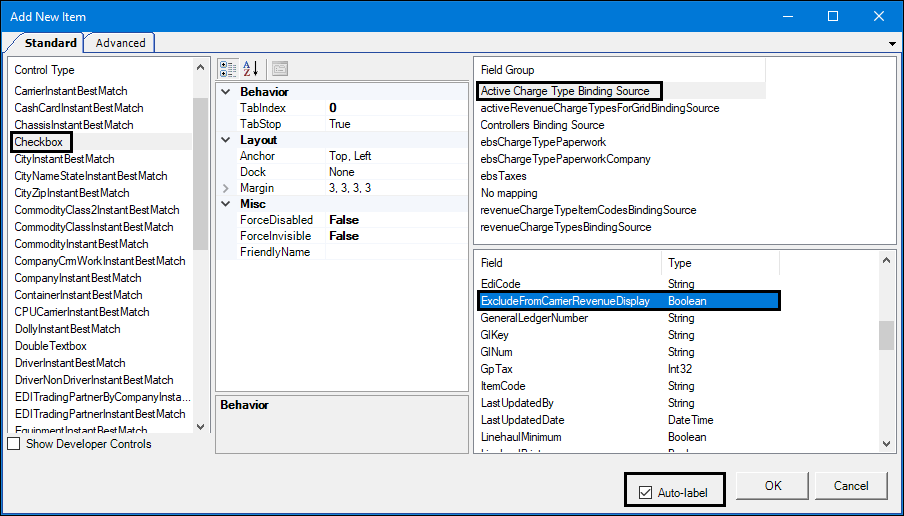Confirm with the OK button
The width and height of the screenshot is (904, 516).
pyautogui.click(x=773, y=486)
